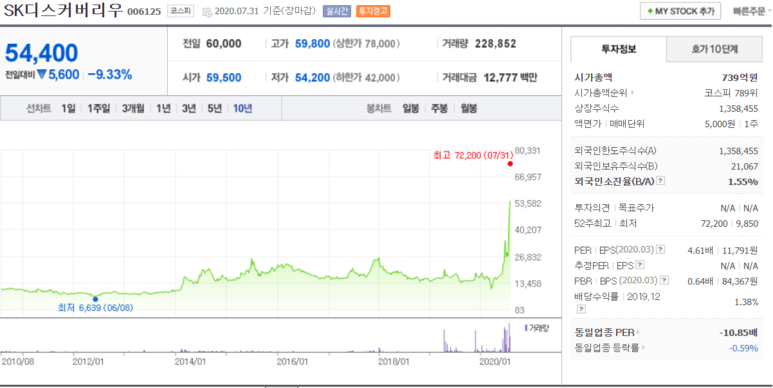
Task: Click the 고가 value 59,800
Action: 312,44
